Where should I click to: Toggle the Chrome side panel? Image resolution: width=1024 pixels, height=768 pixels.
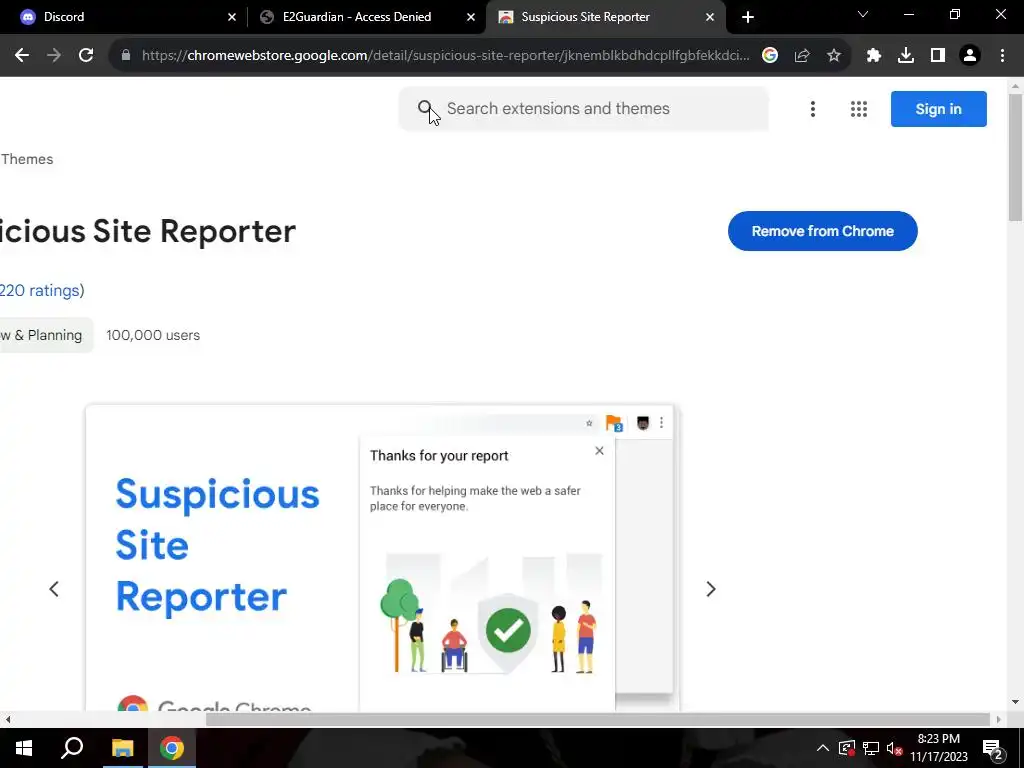click(938, 56)
